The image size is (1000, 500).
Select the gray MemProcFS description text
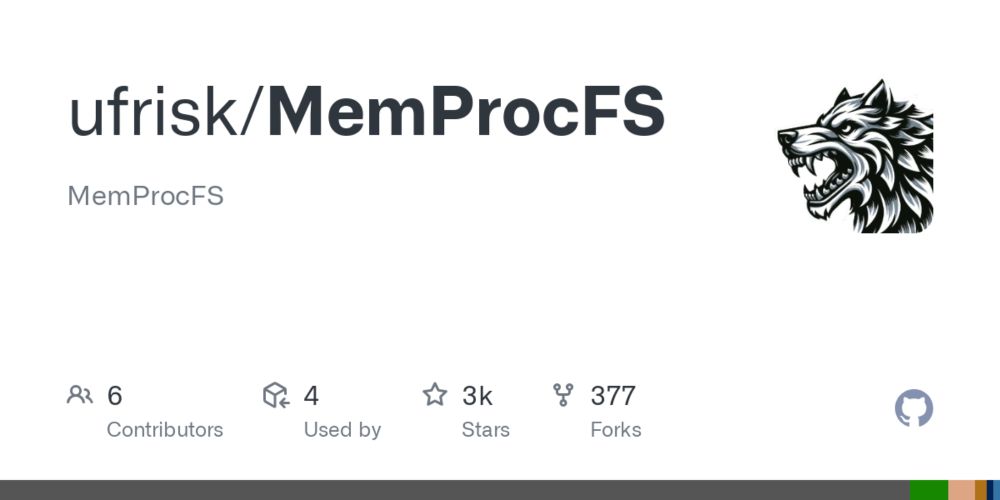click(145, 196)
